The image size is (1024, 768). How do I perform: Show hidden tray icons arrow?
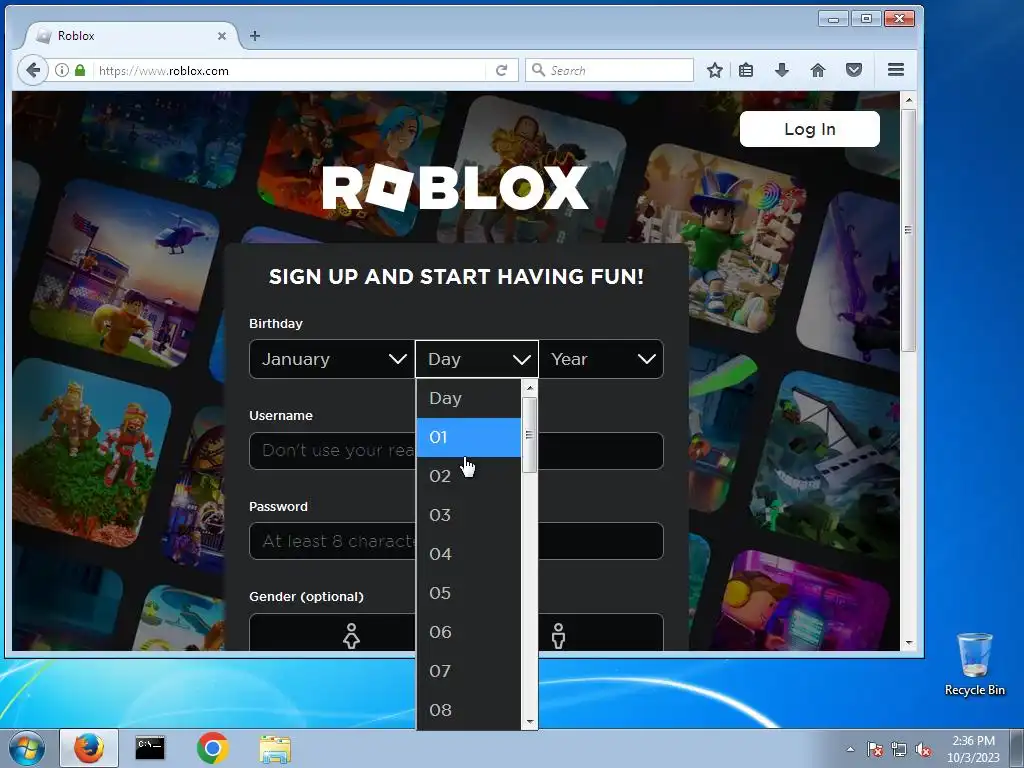[x=850, y=749]
